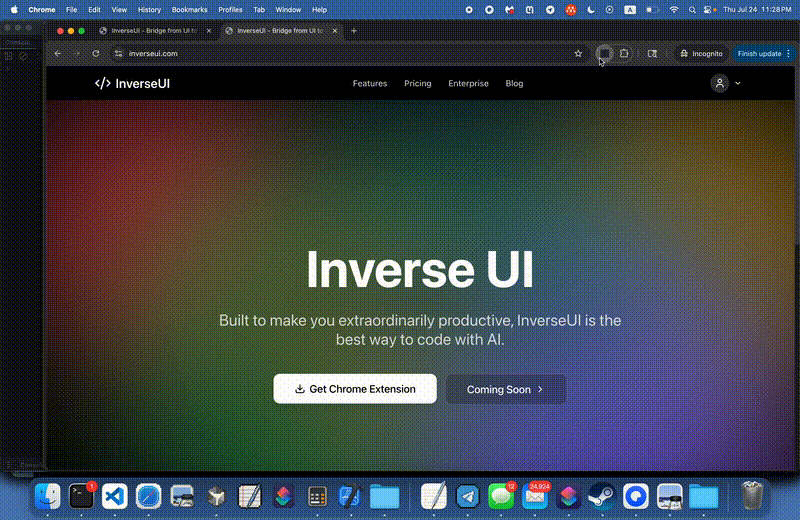Open the Edit menu
This screenshot has width=800, height=520.
[x=94, y=10]
